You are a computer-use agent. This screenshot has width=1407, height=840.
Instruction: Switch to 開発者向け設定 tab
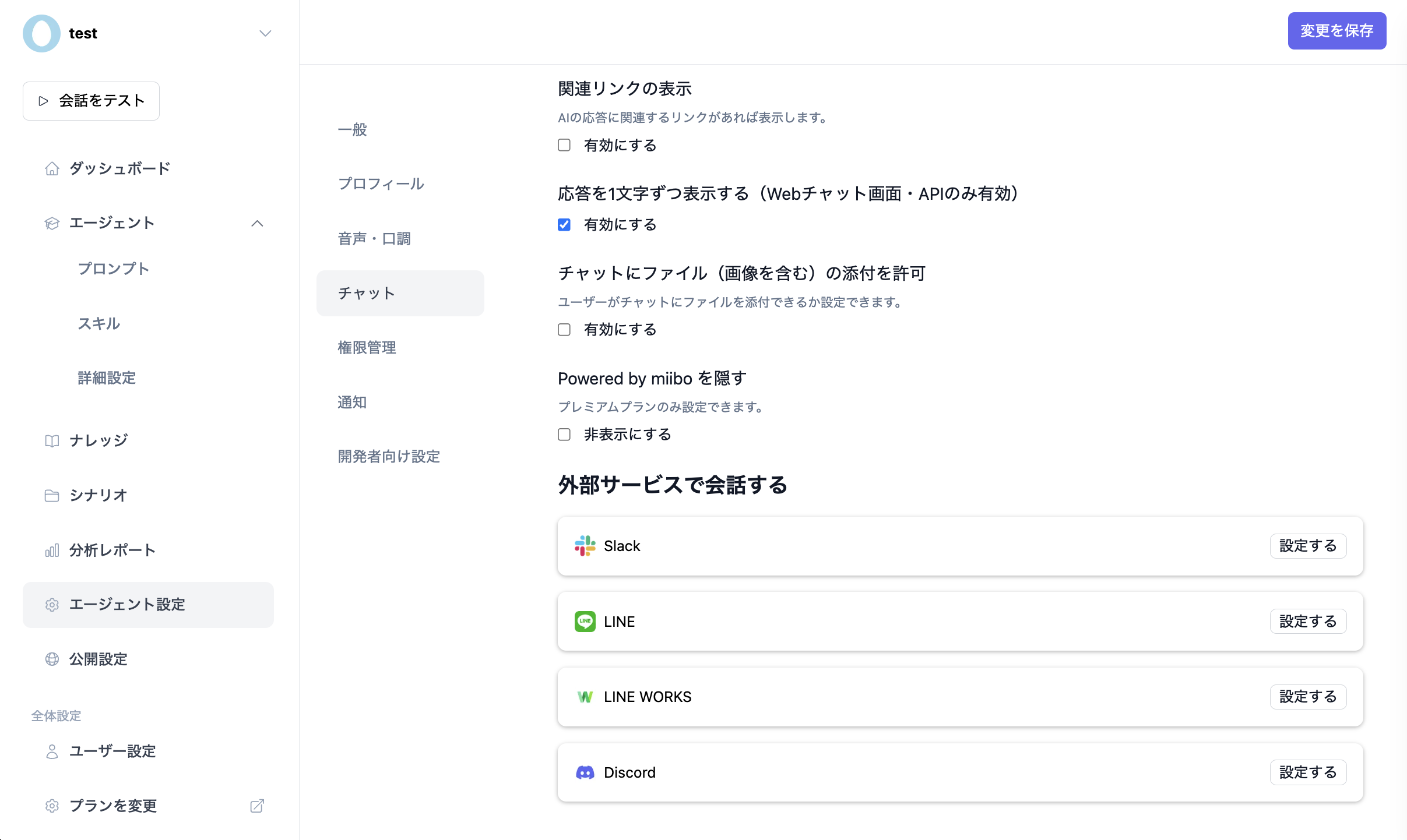coord(389,457)
